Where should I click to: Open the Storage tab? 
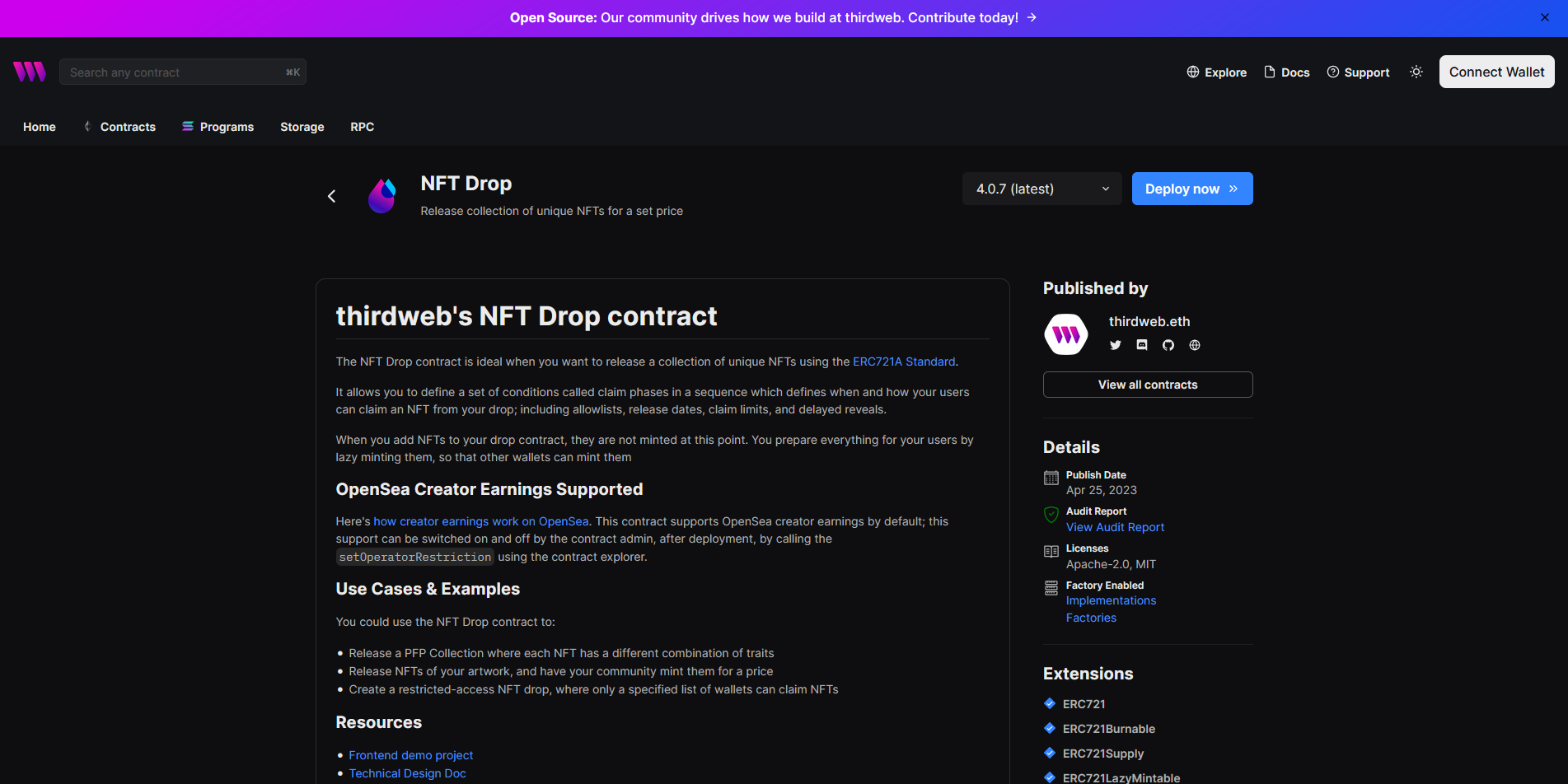click(x=302, y=127)
